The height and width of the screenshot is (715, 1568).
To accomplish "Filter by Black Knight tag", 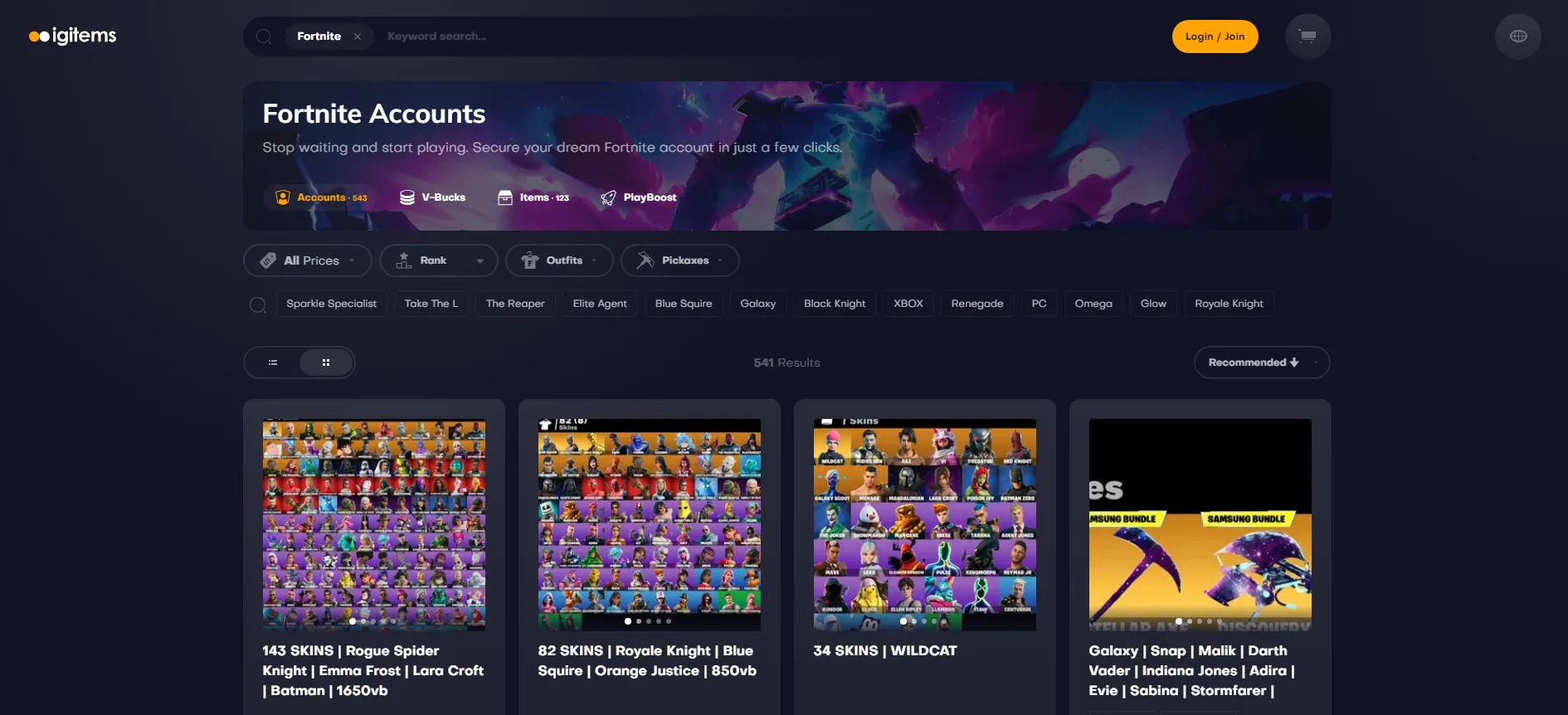I will coord(835,304).
